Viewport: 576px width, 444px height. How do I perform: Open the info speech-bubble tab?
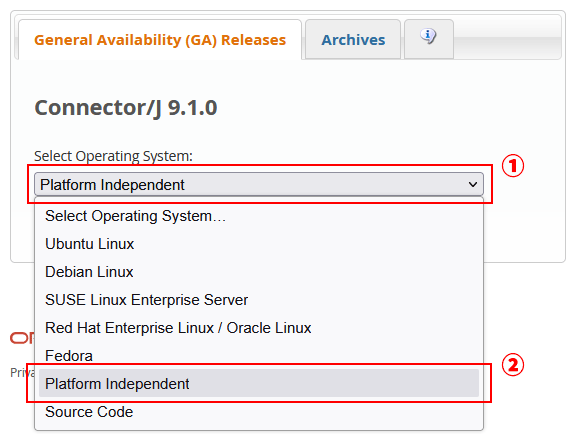click(x=429, y=39)
